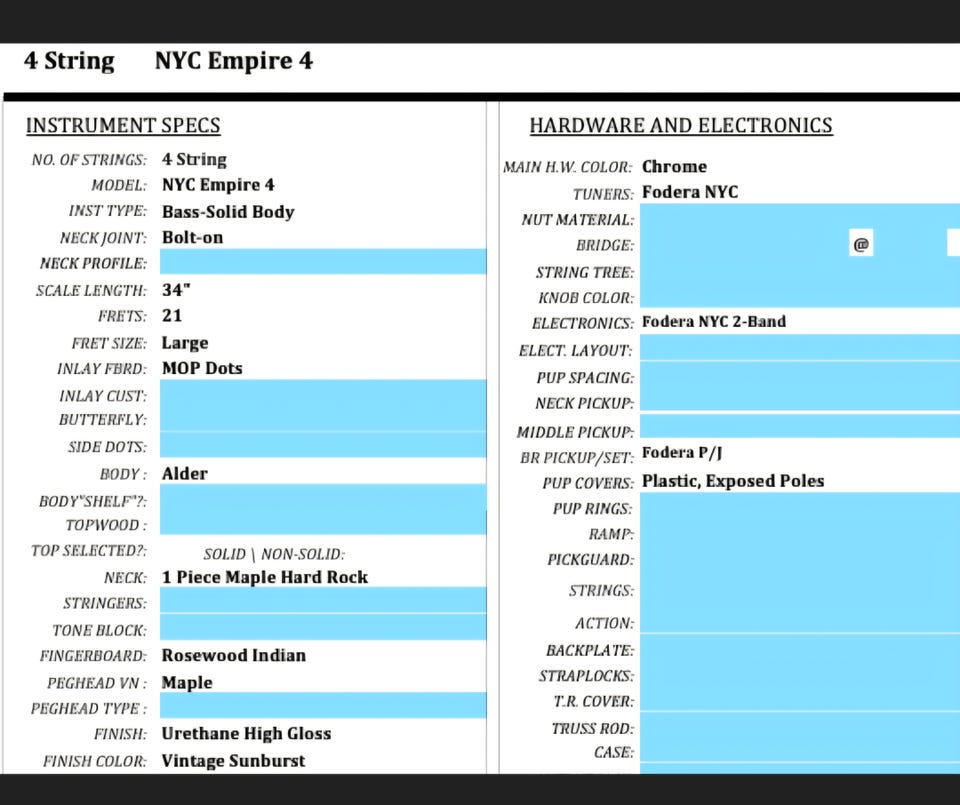The height and width of the screenshot is (805, 960).
Task: Select the hardware color value 'Chrome'
Action: click(x=674, y=167)
